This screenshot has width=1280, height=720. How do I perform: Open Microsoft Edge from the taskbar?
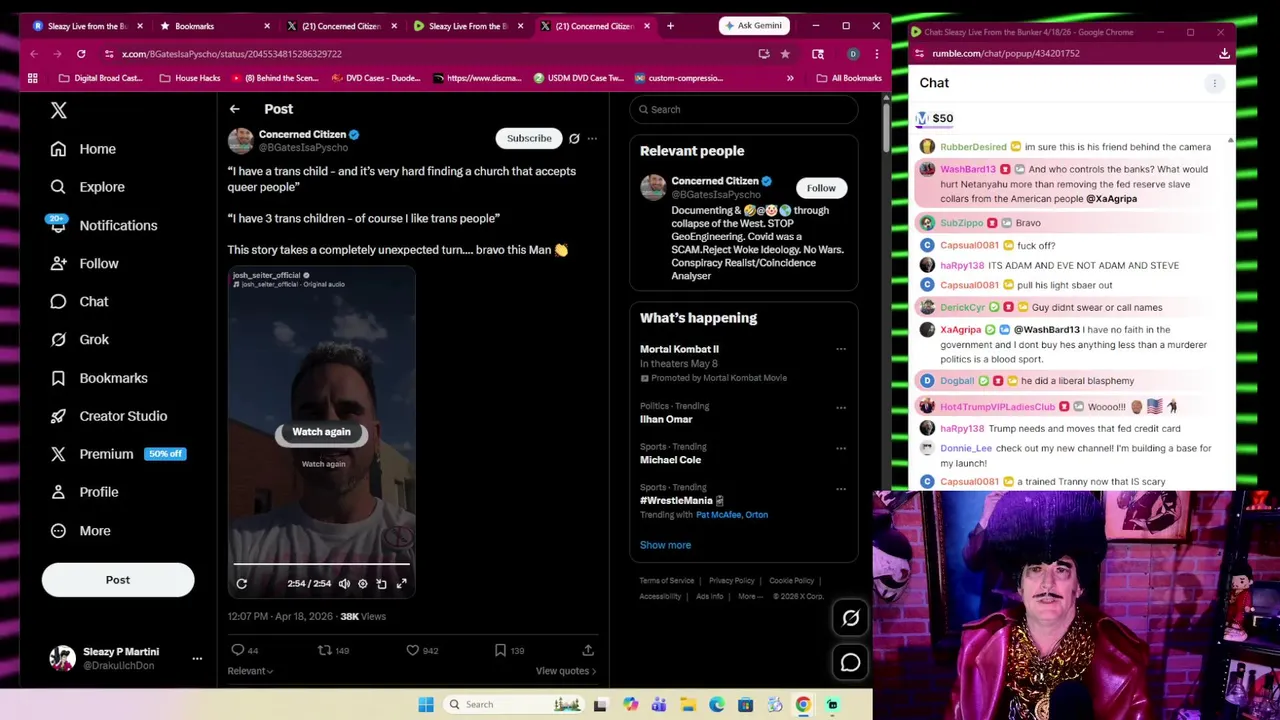point(717,705)
